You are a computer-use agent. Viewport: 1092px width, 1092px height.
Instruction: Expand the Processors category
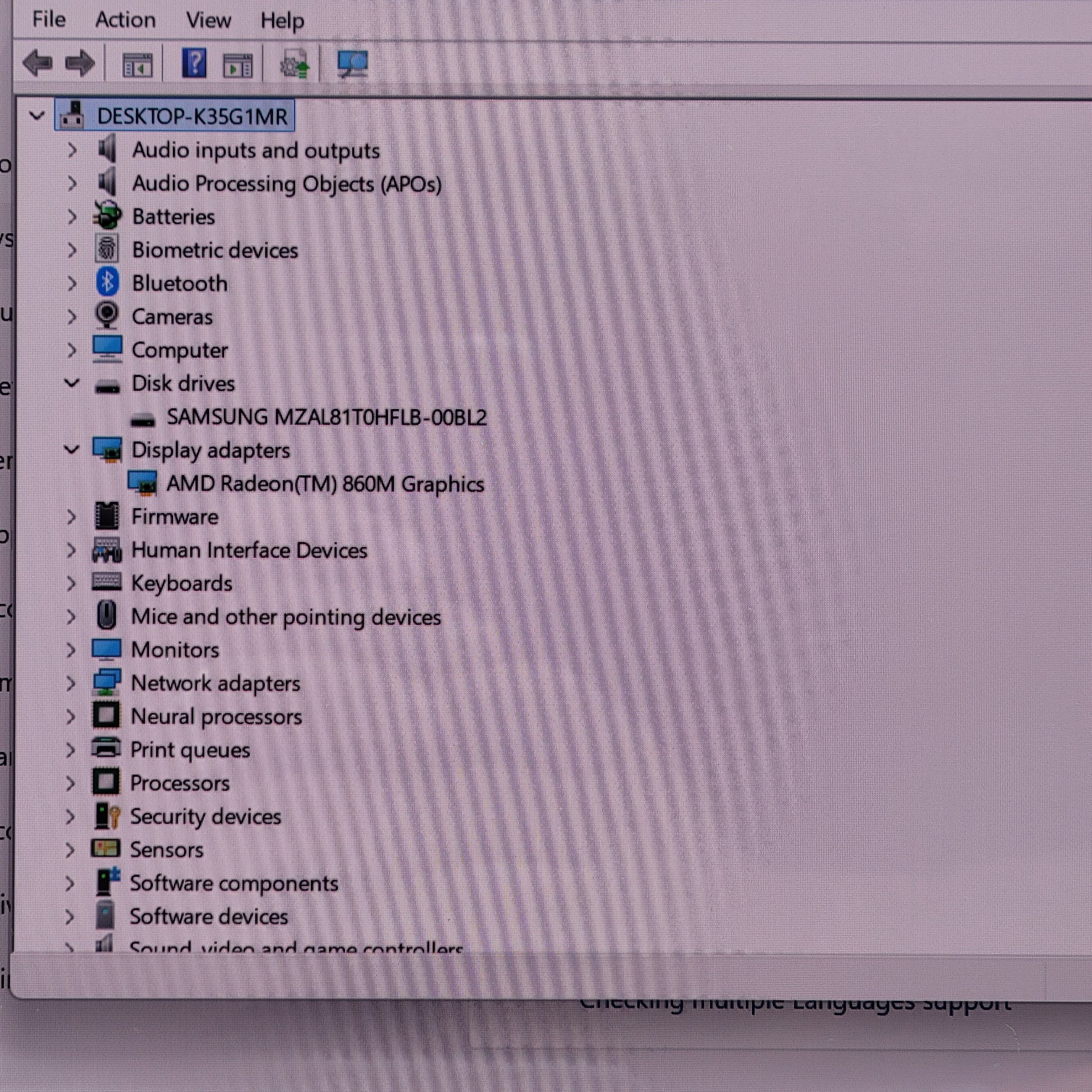(70, 783)
